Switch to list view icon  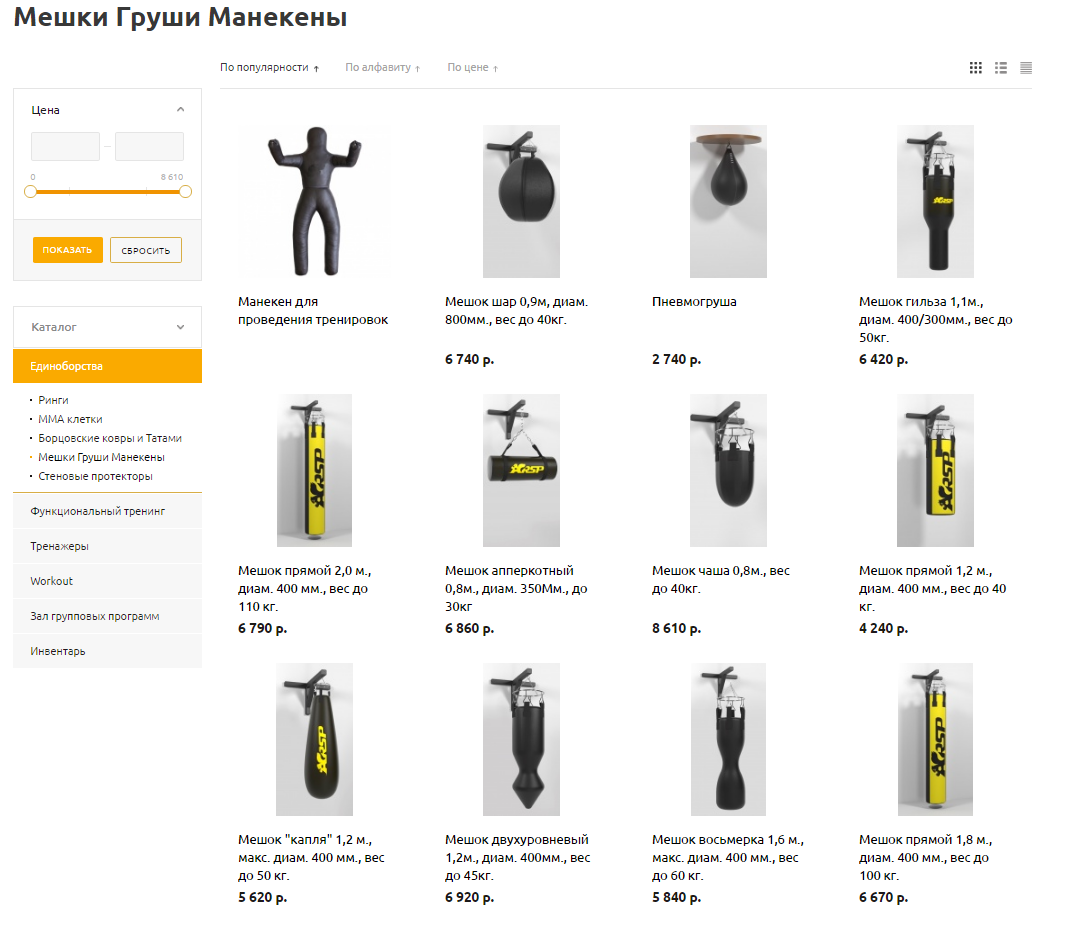1001,68
